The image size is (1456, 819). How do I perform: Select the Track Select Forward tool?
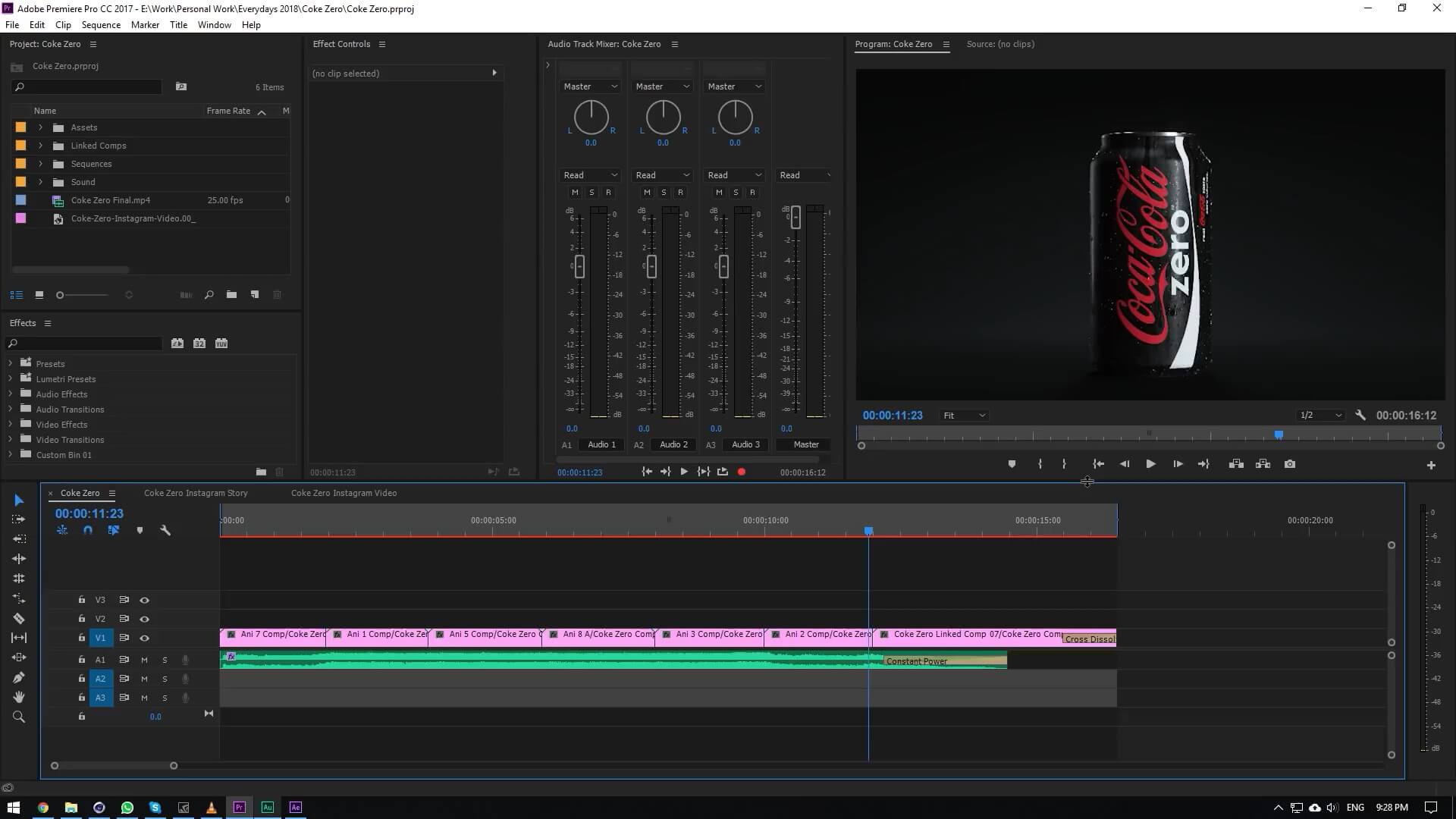point(19,519)
